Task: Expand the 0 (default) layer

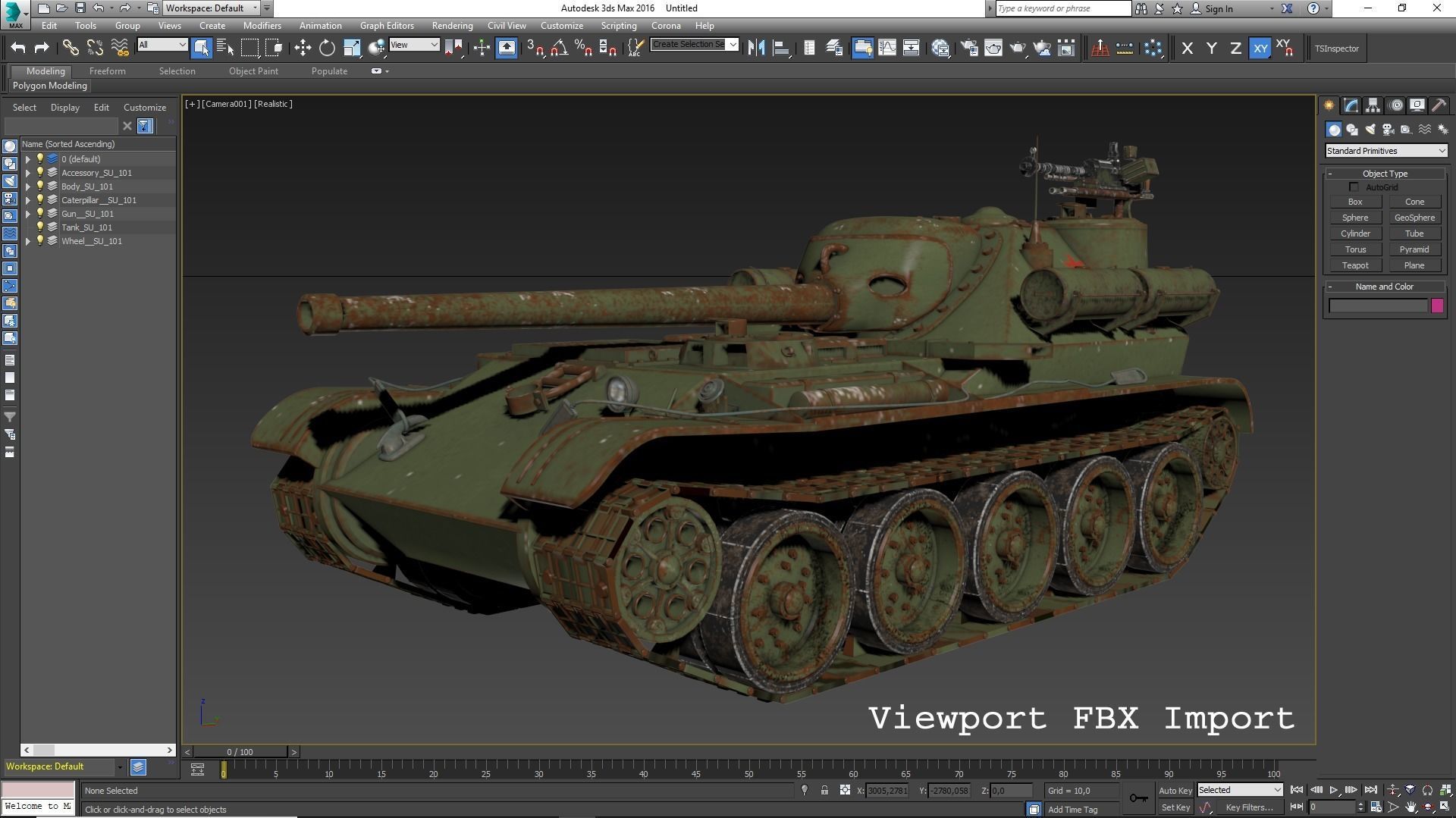Action: click(x=28, y=159)
